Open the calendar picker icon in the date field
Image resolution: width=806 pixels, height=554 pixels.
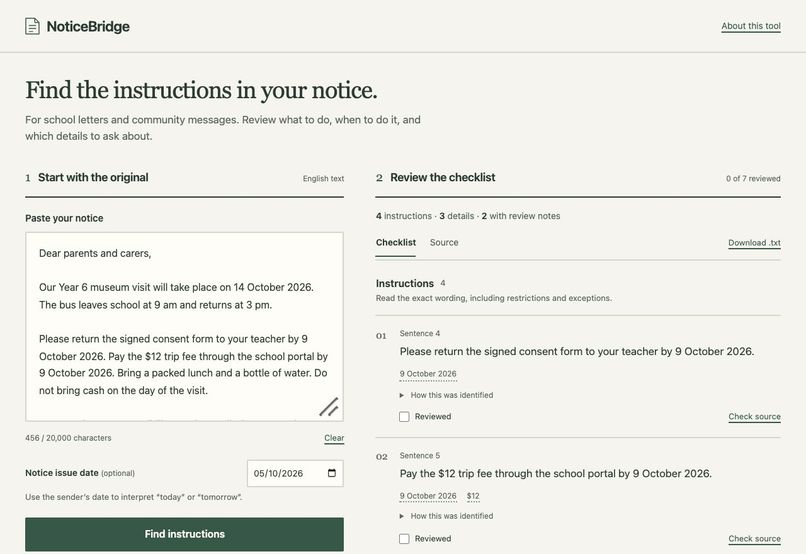(x=332, y=473)
